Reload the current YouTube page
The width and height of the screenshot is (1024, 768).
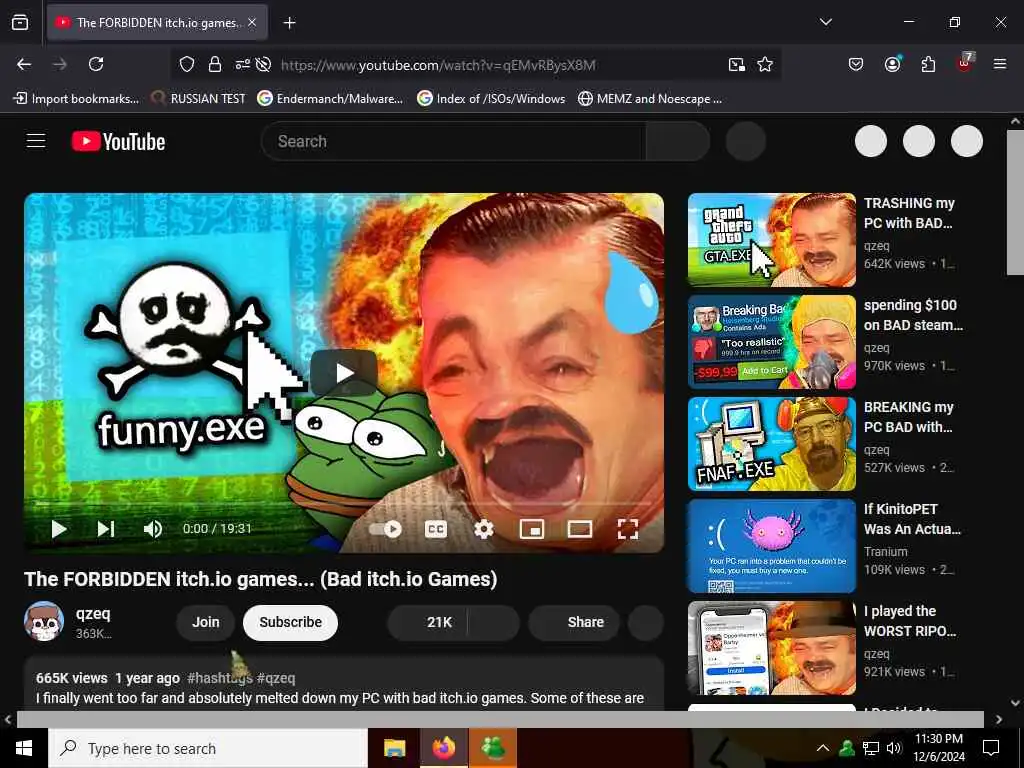96,64
